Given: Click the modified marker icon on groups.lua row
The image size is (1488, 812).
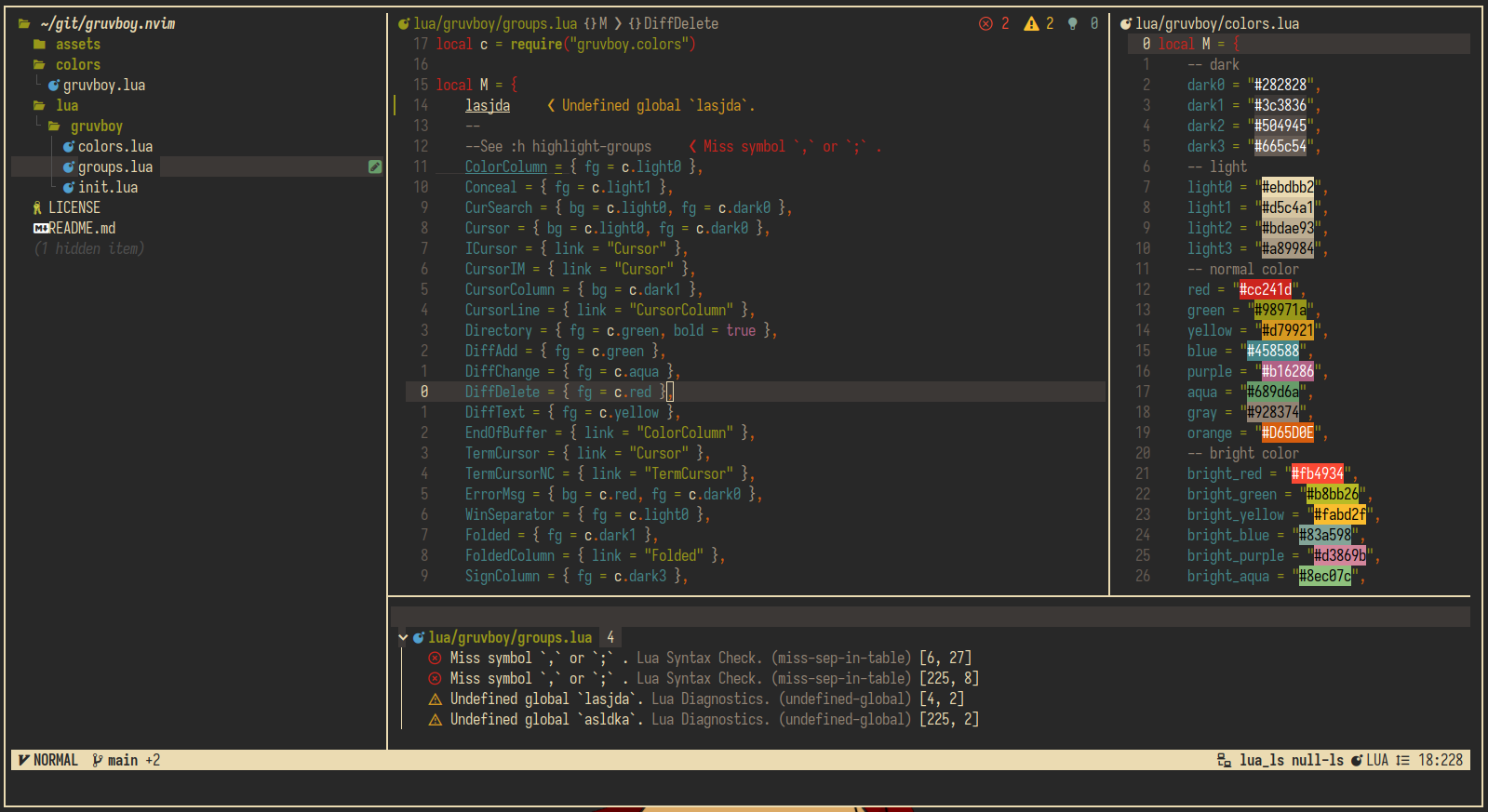Looking at the screenshot, I should click(x=375, y=167).
